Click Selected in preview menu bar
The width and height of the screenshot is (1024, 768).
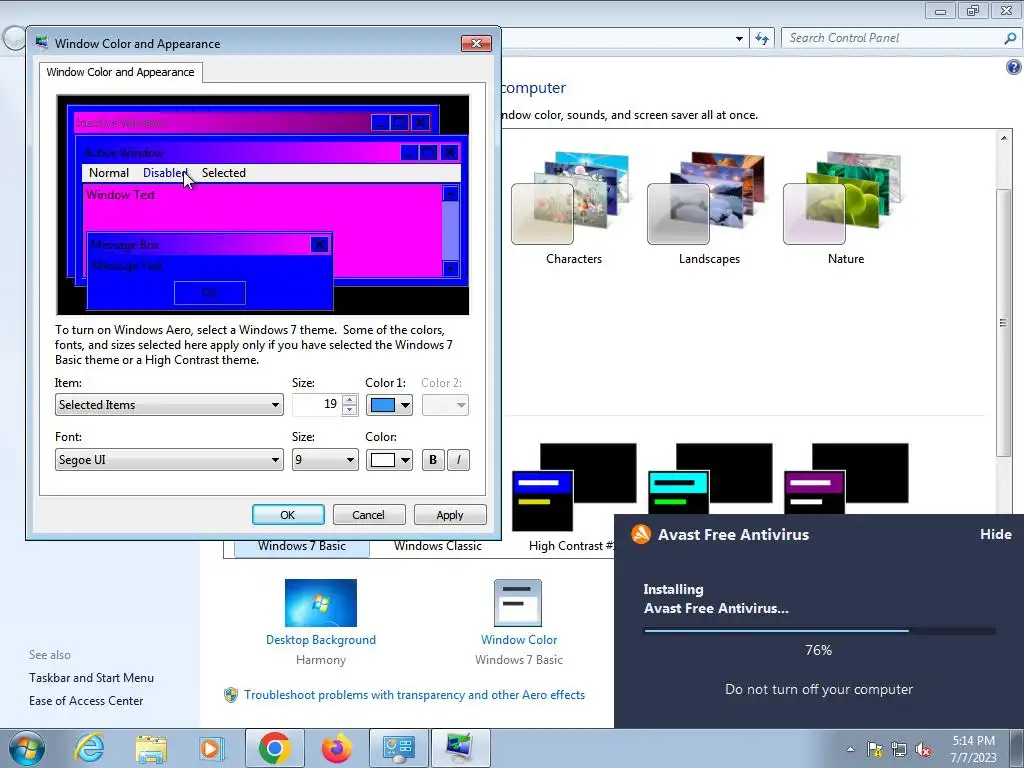tap(223, 172)
